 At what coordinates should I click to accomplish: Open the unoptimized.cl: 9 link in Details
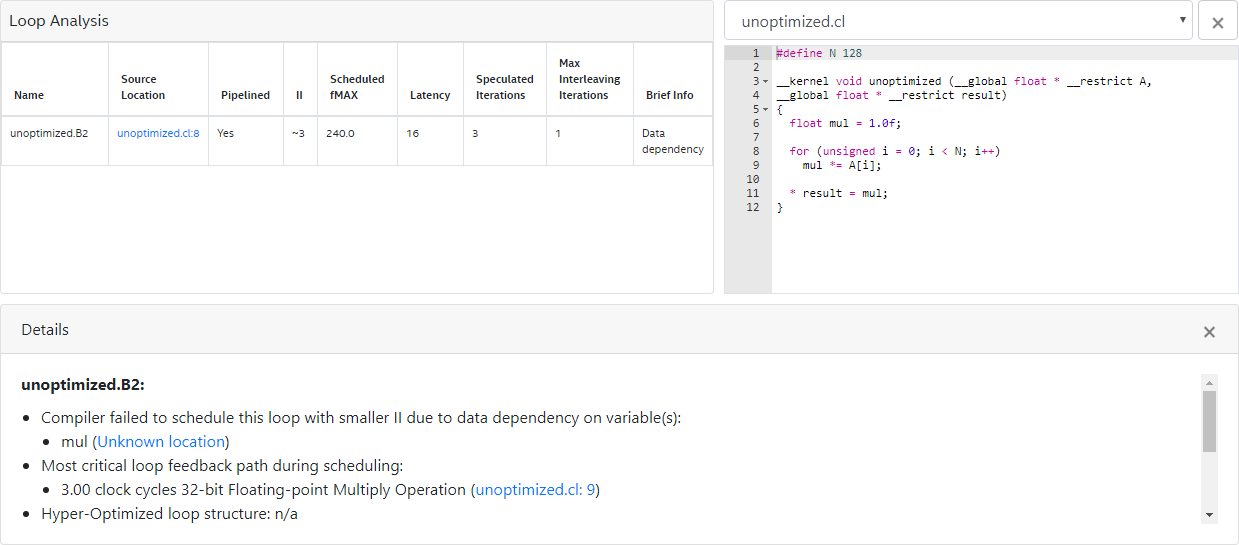[535, 490]
